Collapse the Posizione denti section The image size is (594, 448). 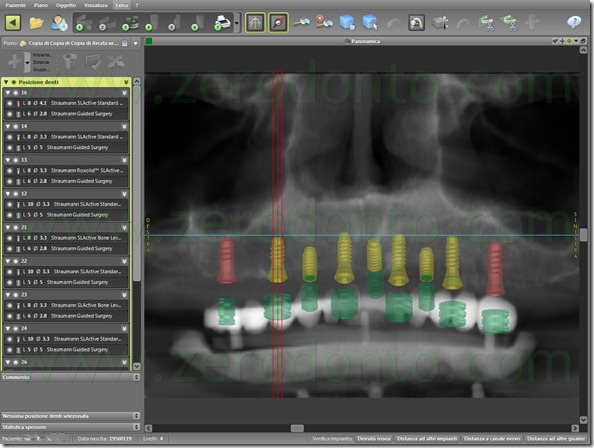tap(6, 82)
